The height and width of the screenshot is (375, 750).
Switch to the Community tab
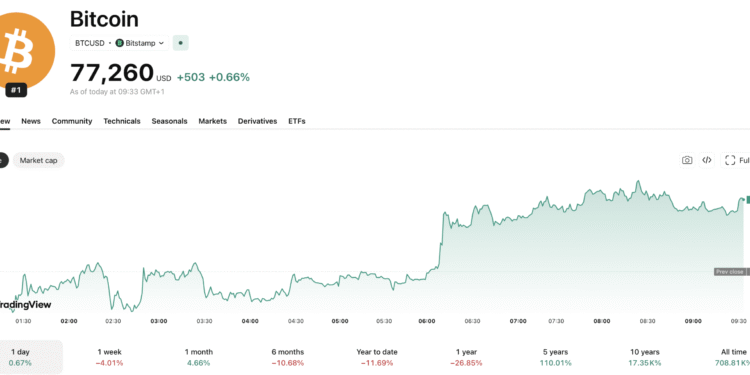(x=72, y=121)
